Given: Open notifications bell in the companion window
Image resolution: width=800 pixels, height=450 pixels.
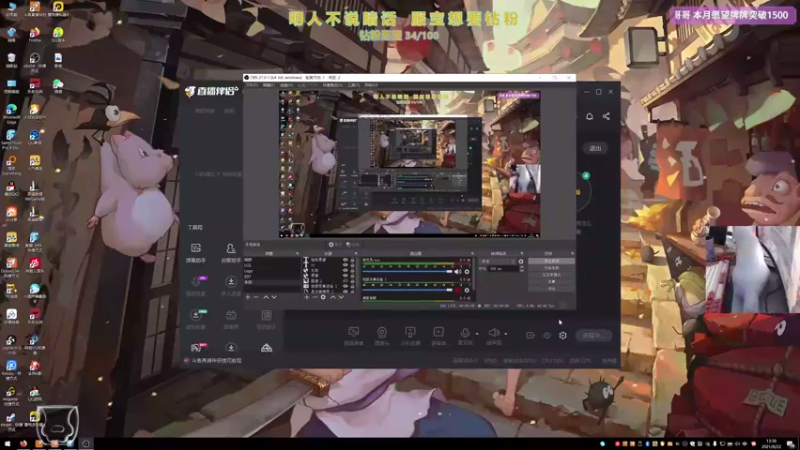Looking at the screenshot, I should 589,116.
